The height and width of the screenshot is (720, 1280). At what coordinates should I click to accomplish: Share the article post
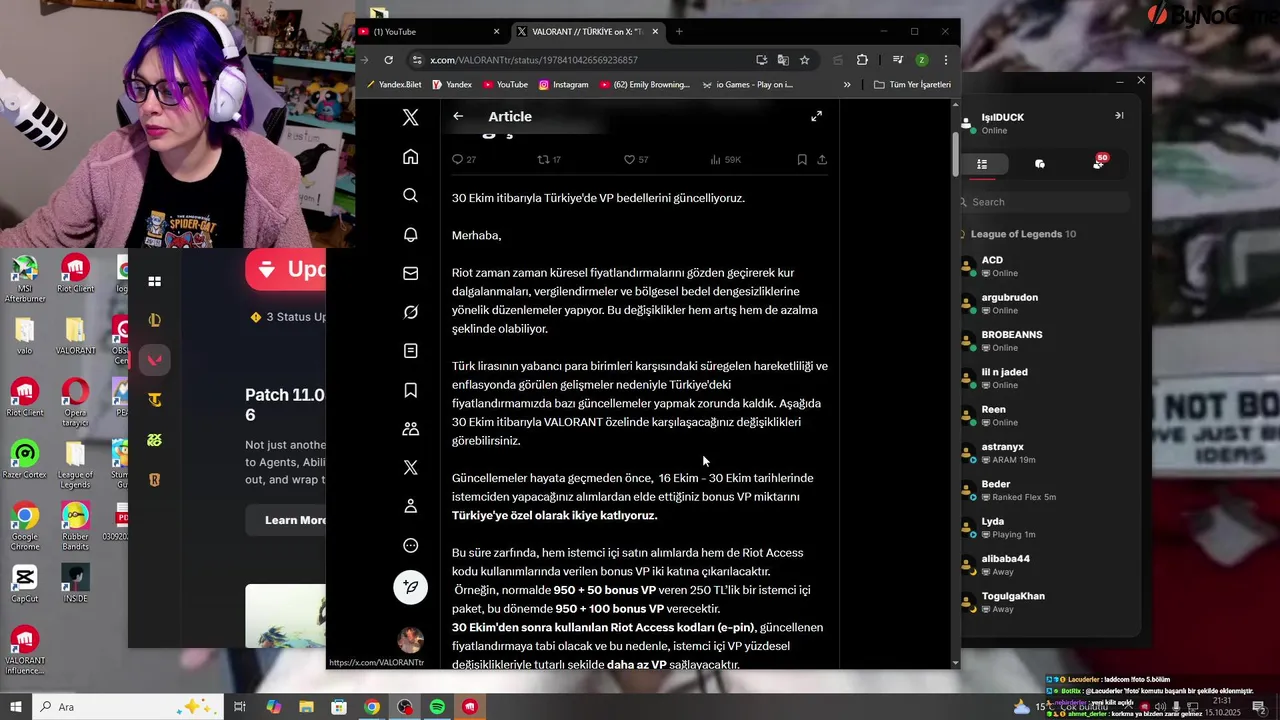click(x=822, y=160)
